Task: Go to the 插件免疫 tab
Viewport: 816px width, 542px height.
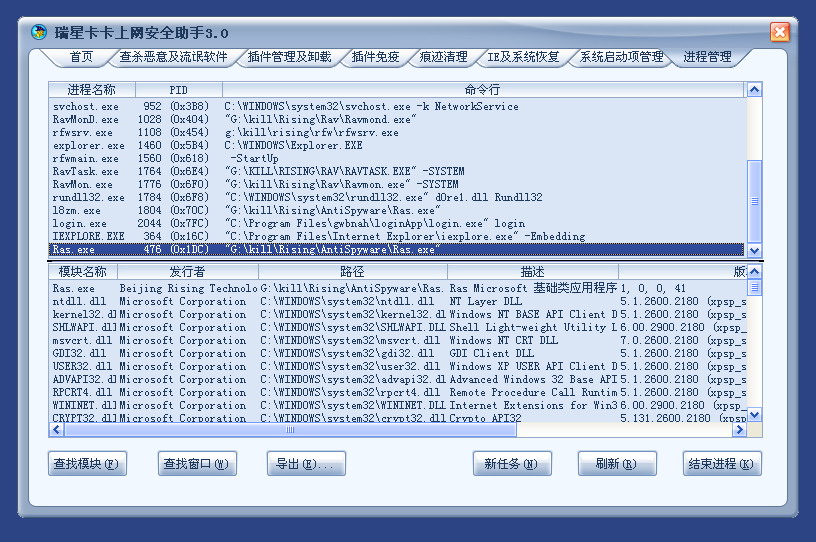Action: pyautogui.click(x=375, y=57)
